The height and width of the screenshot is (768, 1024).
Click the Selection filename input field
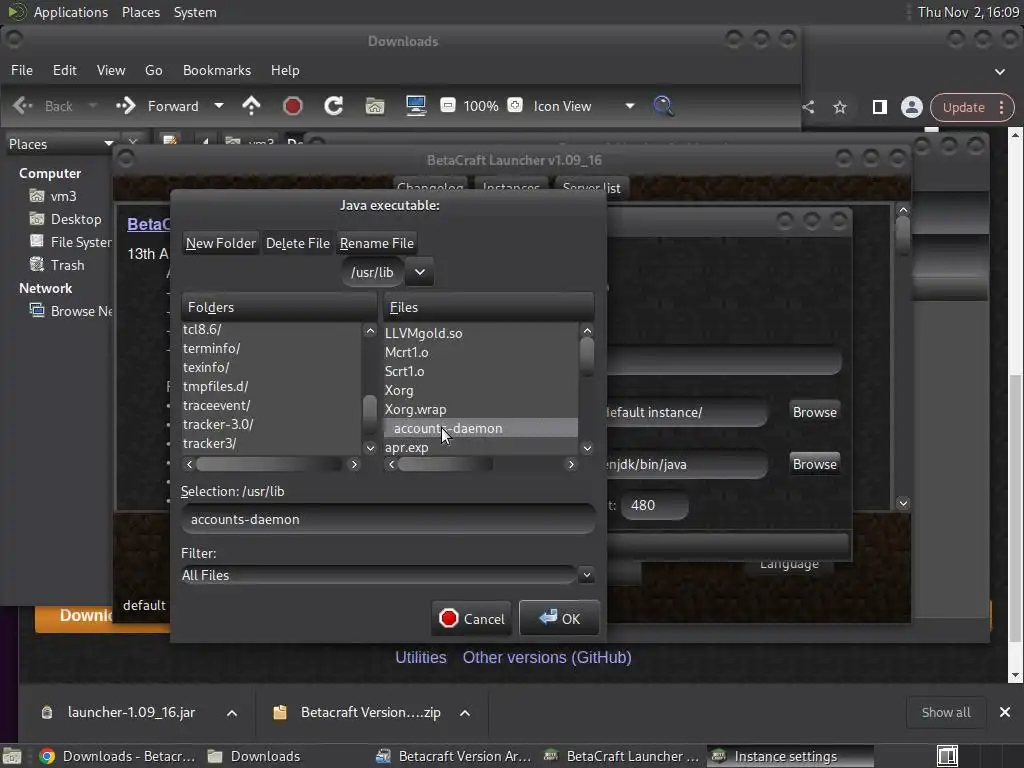(x=388, y=519)
